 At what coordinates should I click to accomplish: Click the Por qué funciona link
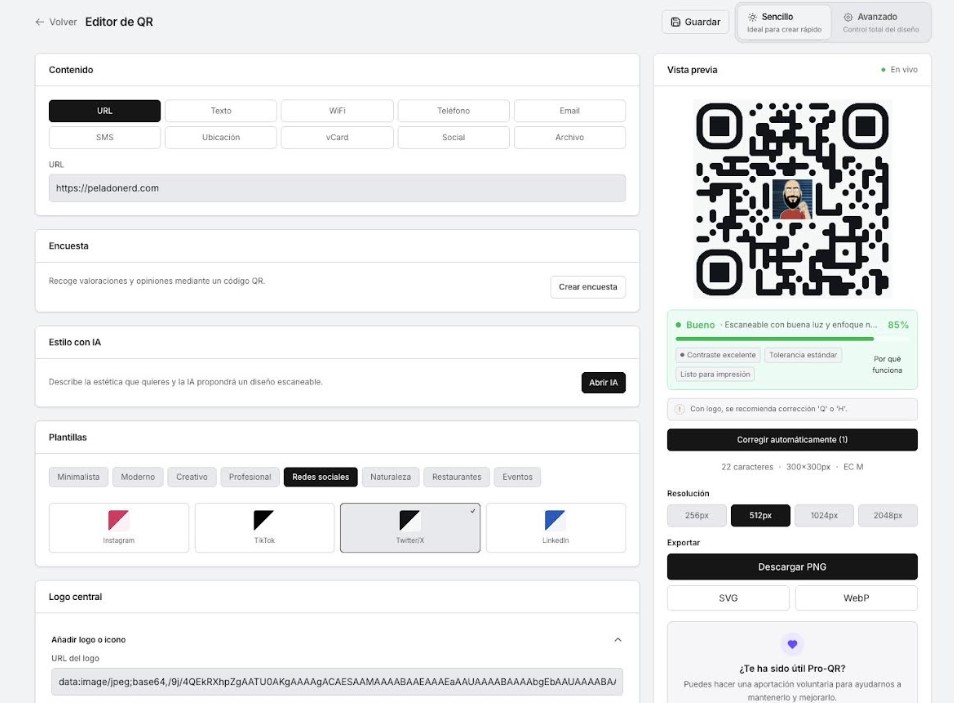click(887, 365)
